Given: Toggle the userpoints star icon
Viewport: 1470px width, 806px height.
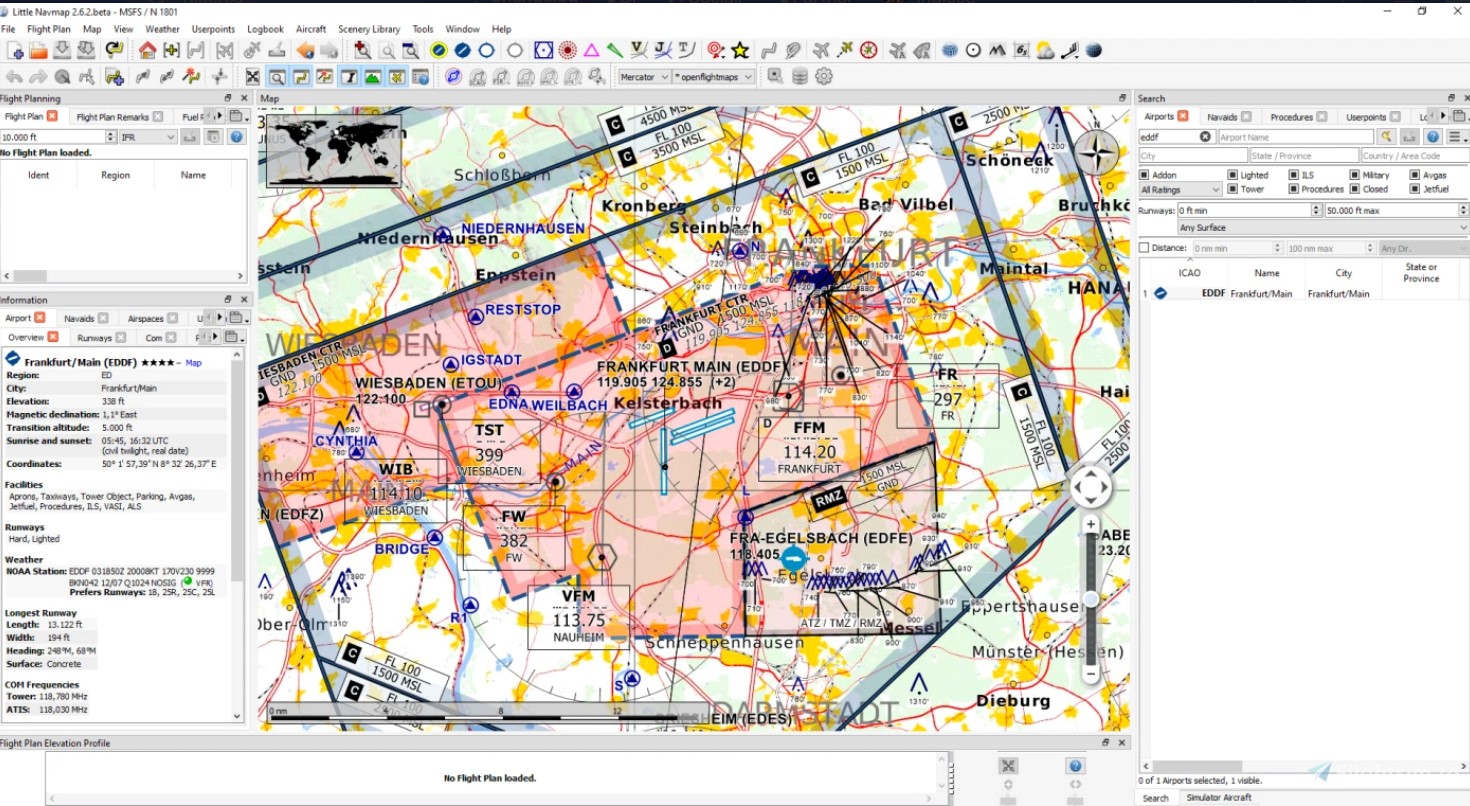Looking at the screenshot, I should click(739, 49).
